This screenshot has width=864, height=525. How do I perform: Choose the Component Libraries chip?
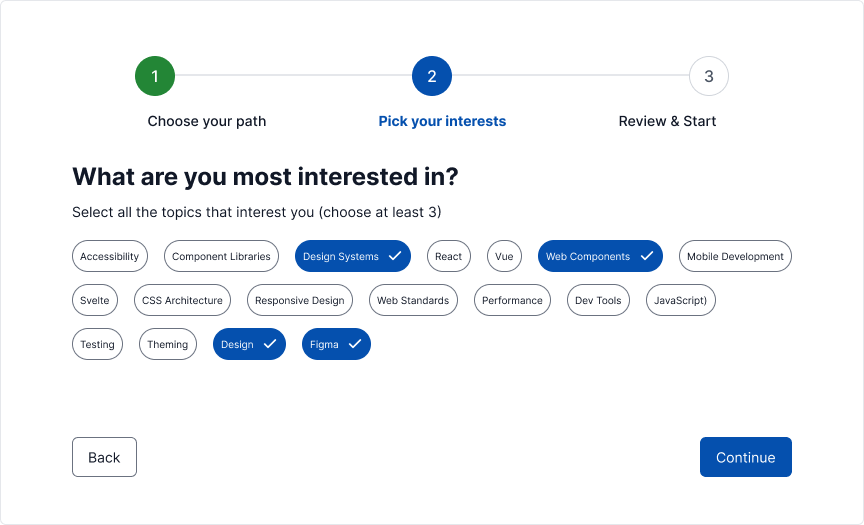221,256
